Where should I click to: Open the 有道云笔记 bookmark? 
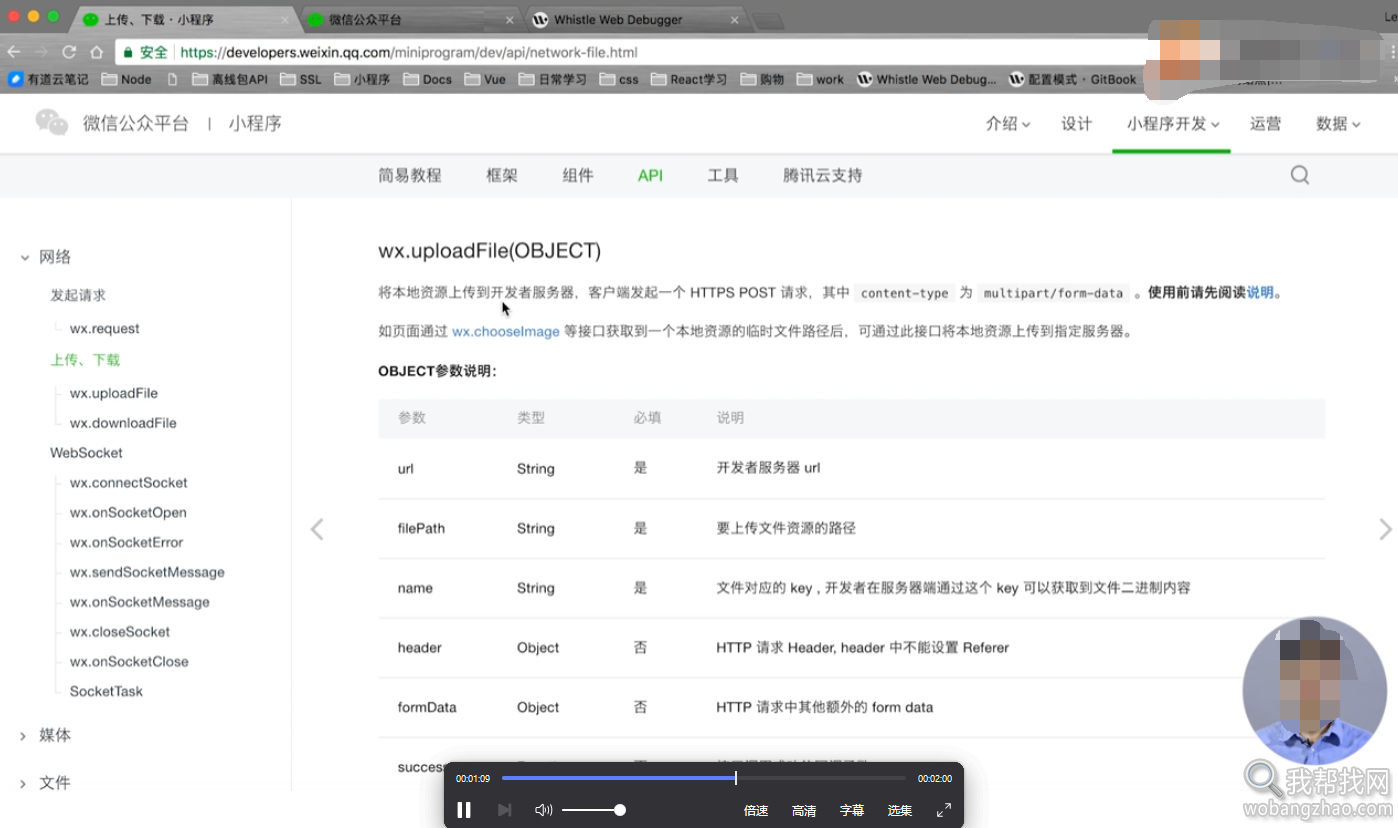tap(48, 79)
